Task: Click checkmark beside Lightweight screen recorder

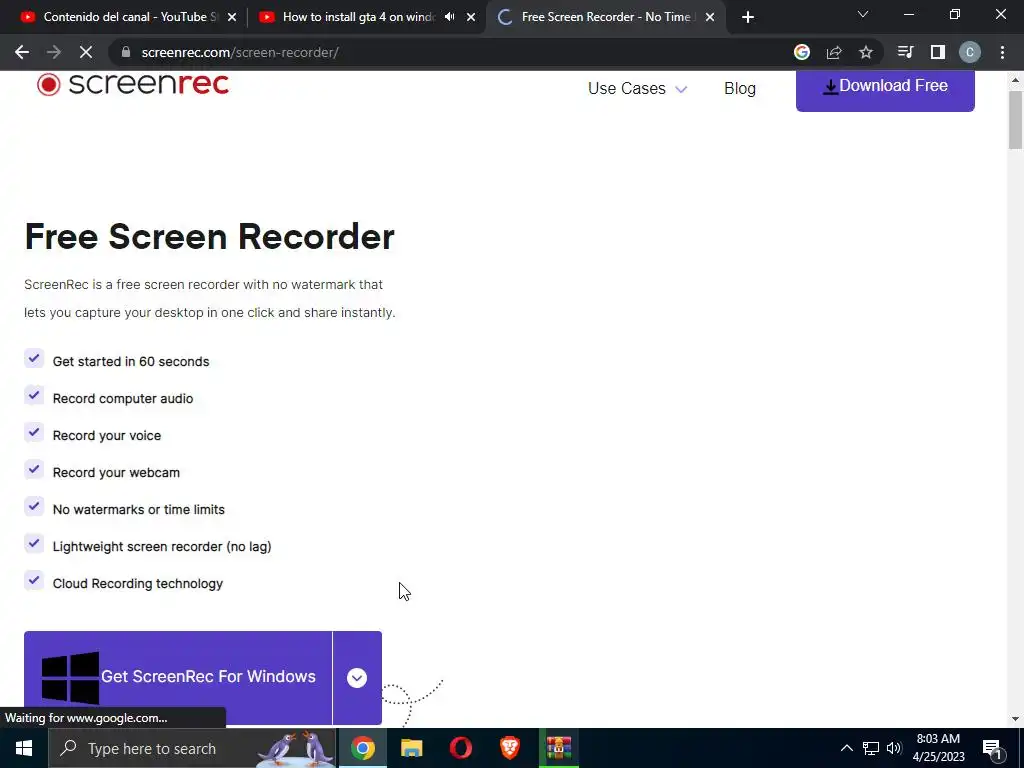Action: click(34, 543)
